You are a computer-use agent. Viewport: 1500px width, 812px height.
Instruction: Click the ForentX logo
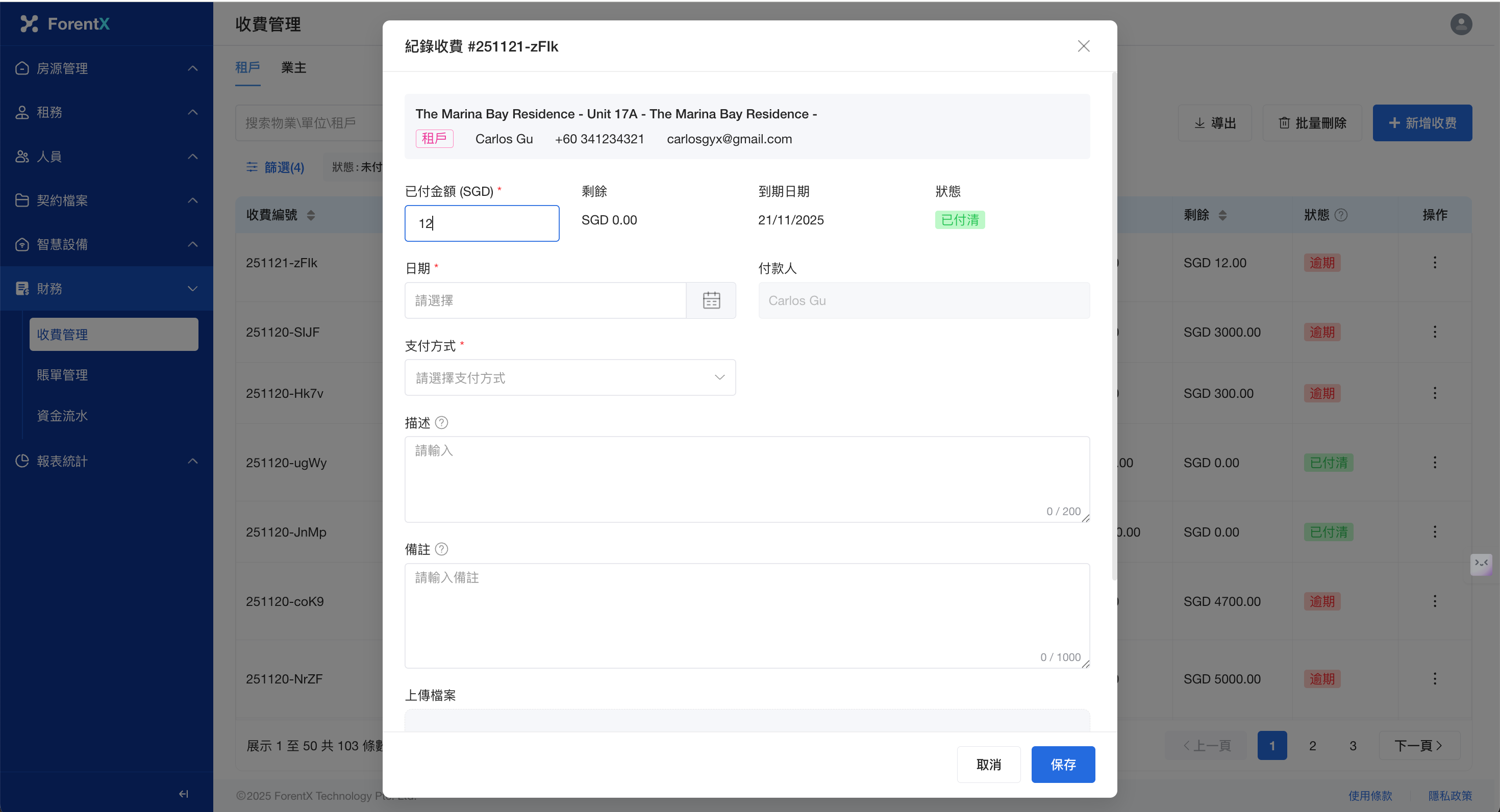65,24
